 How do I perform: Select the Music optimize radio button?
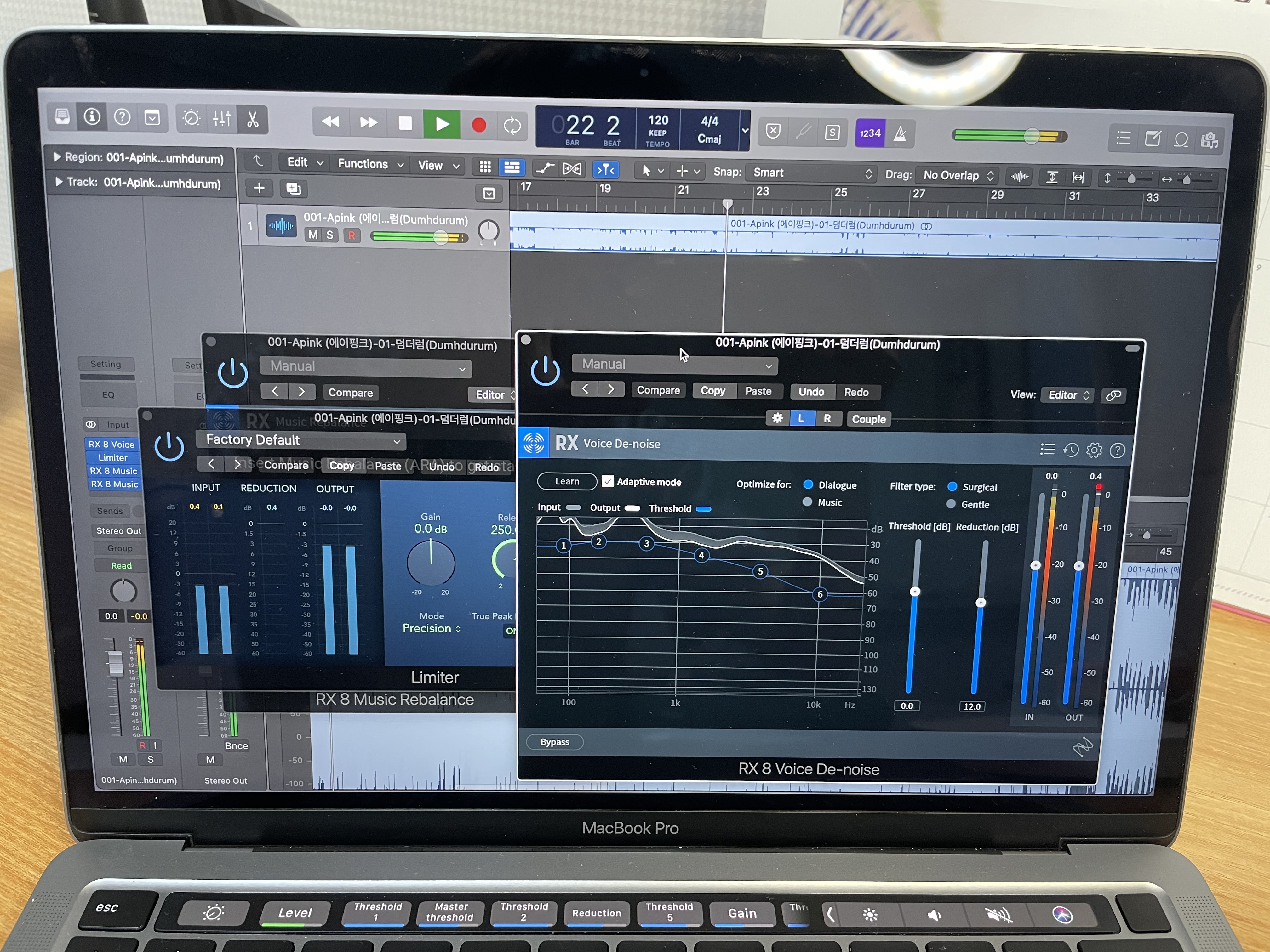click(x=808, y=502)
